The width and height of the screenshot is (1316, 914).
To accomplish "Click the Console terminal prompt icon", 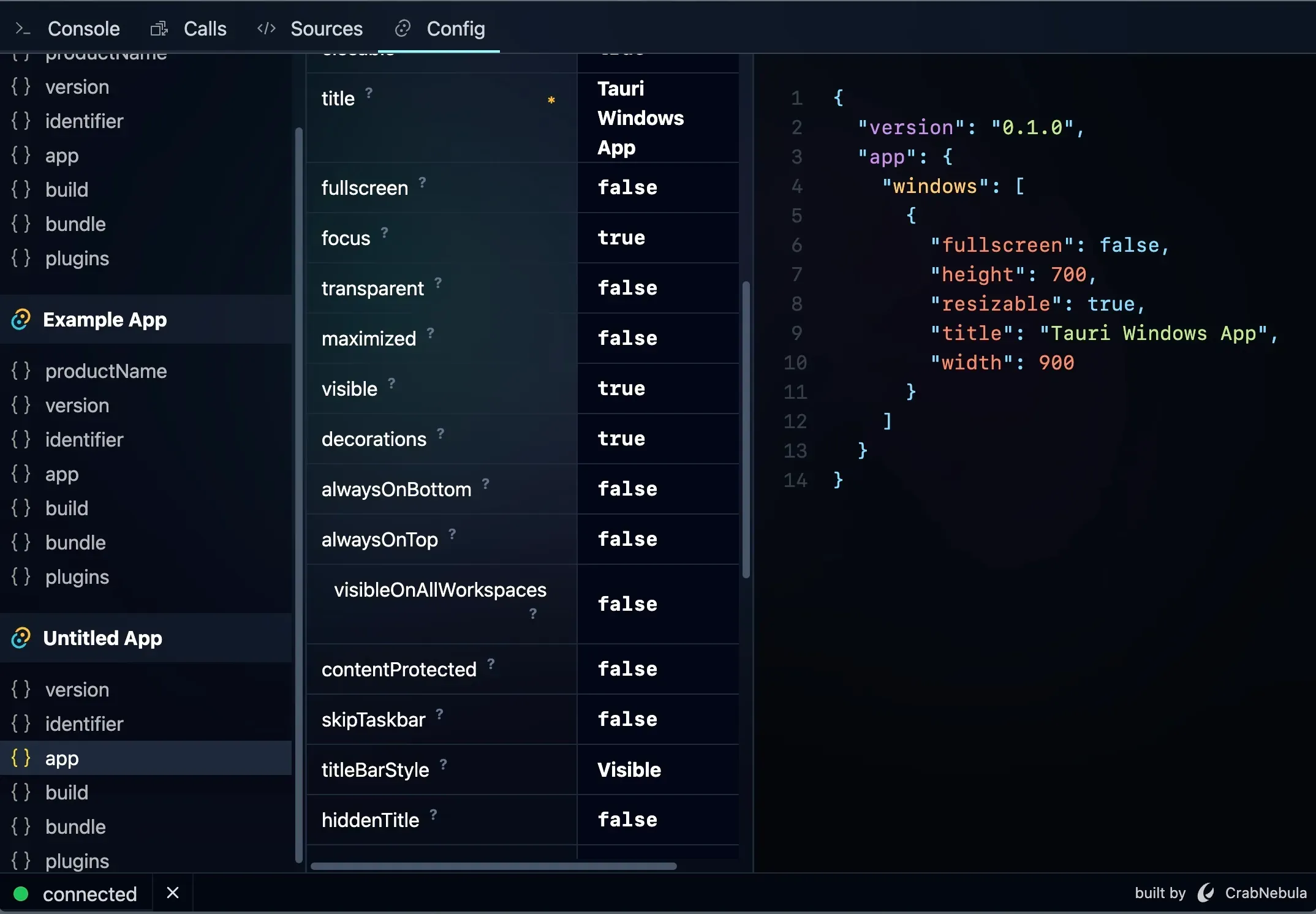I will click(x=23, y=29).
